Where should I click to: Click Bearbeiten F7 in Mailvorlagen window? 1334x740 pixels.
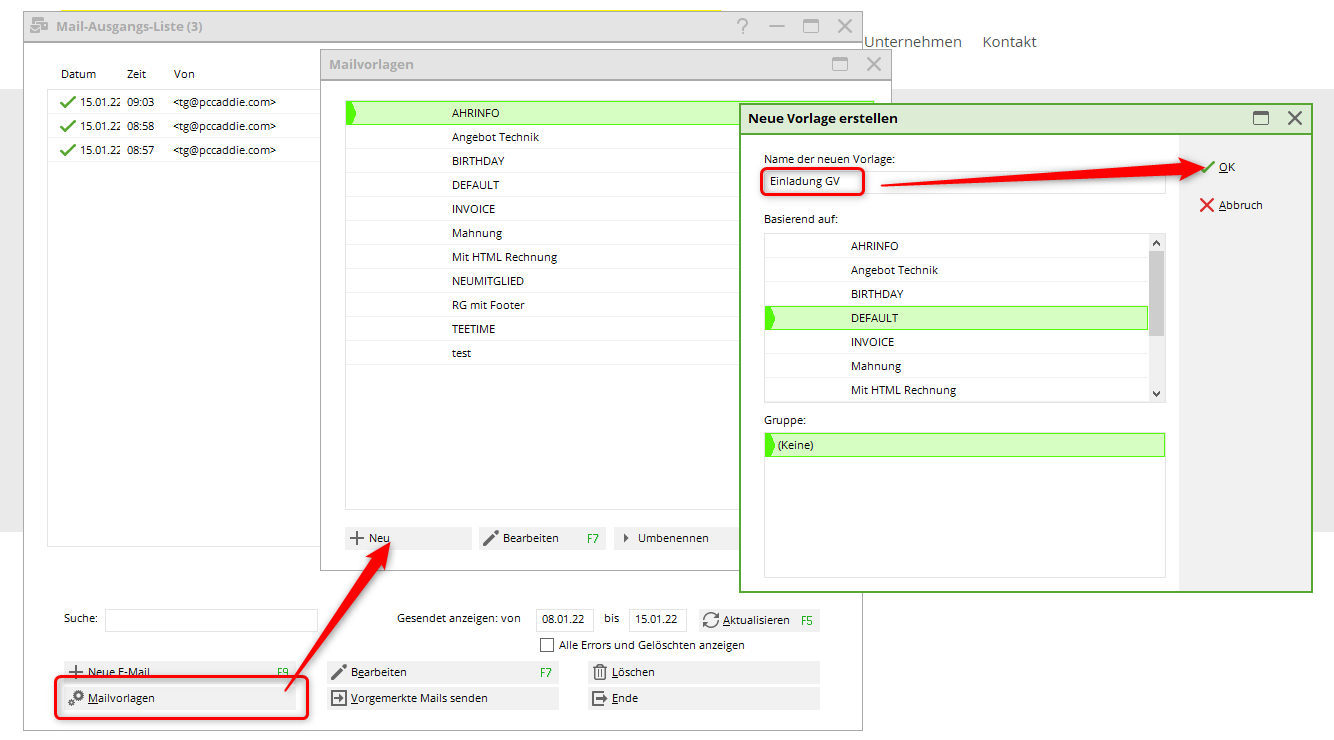542,538
